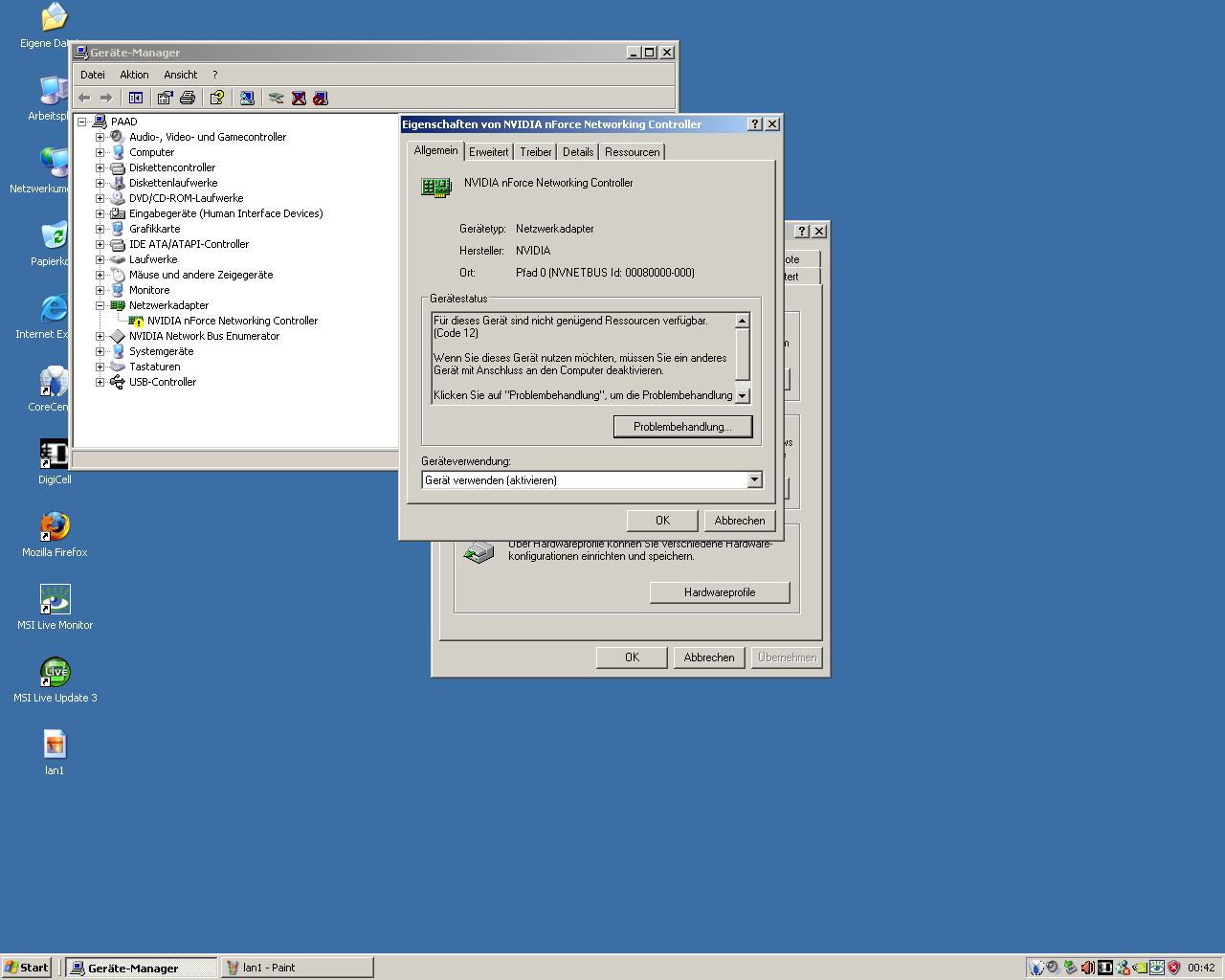Expand the Grafikkarte node
Screen dimensions: 1225x980
pos(100,229)
